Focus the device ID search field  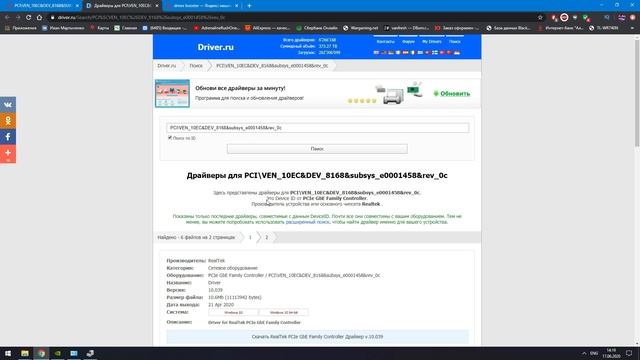tap(317, 128)
